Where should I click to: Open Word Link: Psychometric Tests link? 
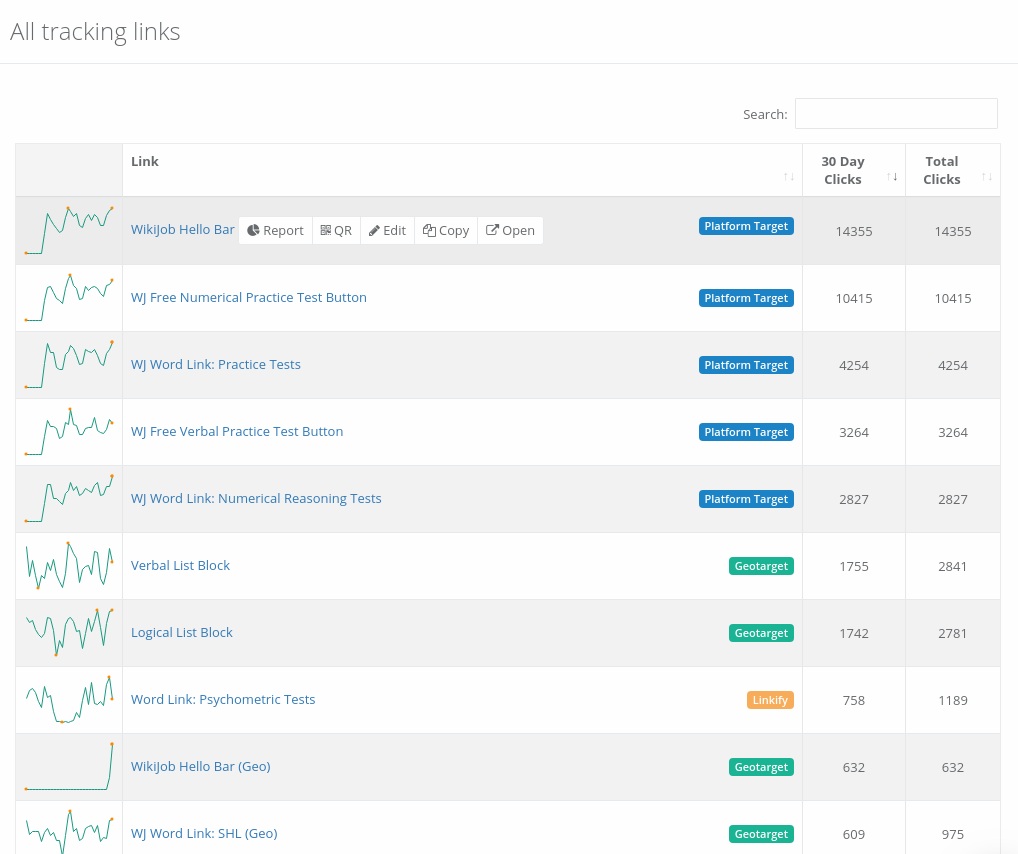223,699
